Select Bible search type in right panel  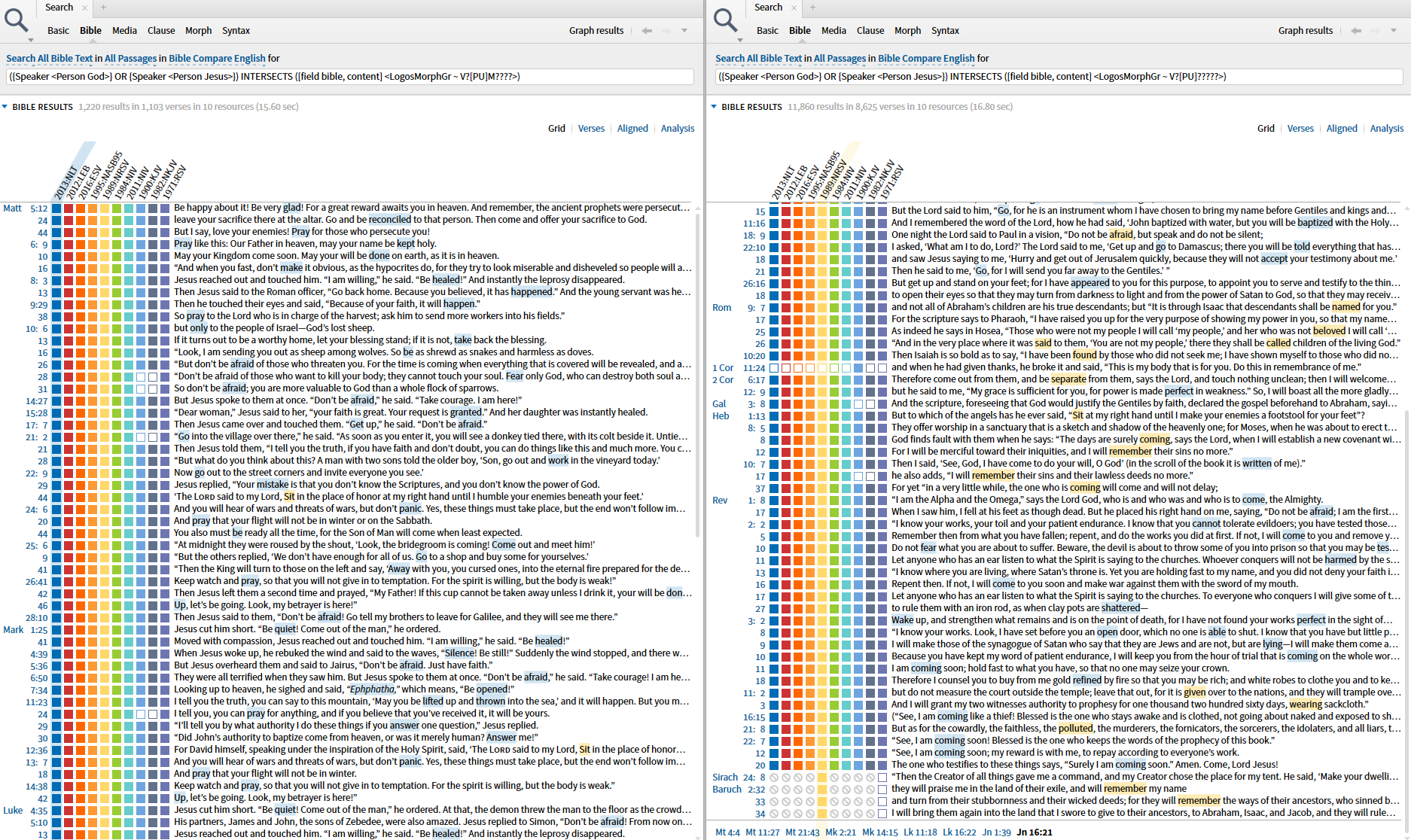click(x=800, y=31)
